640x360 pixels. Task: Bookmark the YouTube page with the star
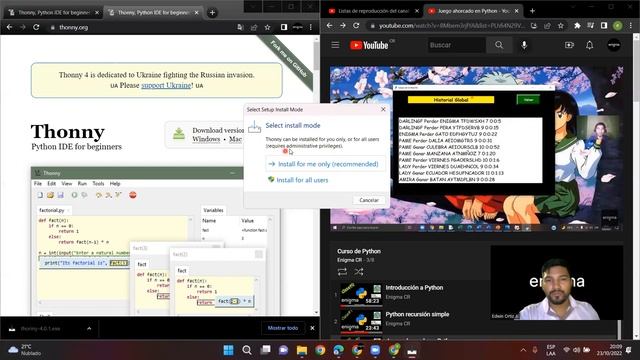(x=561, y=26)
